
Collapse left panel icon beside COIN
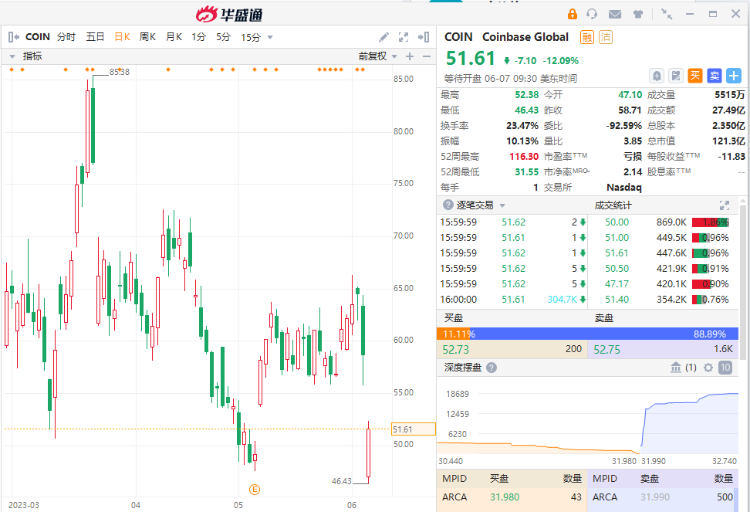[x=13, y=37]
